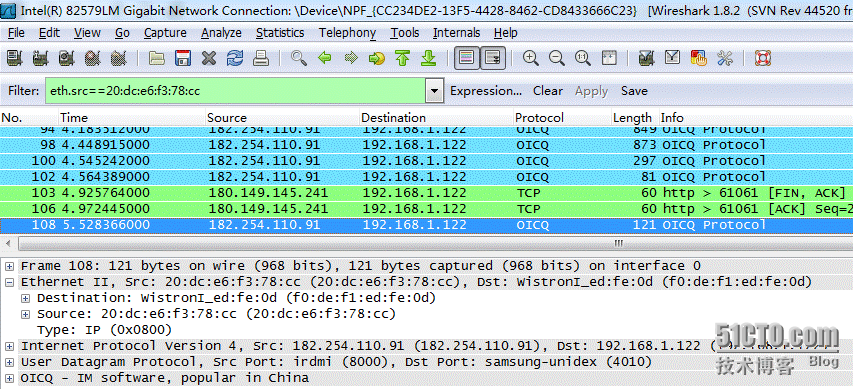This screenshot has height=389, width=853.
Task: Go forward in packet history arrow
Action: (351, 58)
